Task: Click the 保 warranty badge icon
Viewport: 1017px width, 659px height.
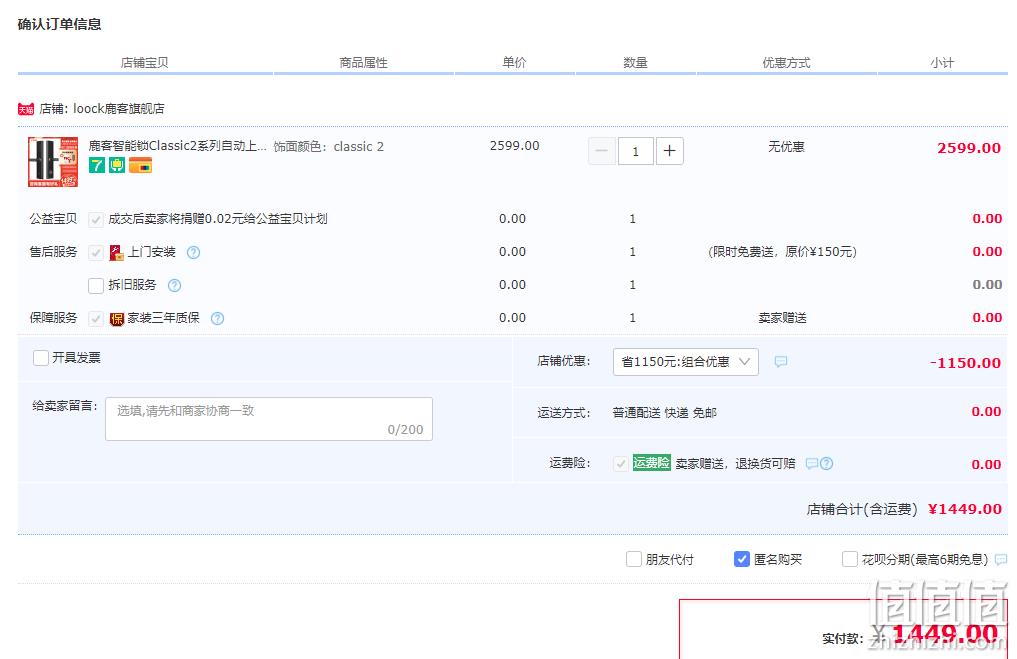Action: coord(117,318)
